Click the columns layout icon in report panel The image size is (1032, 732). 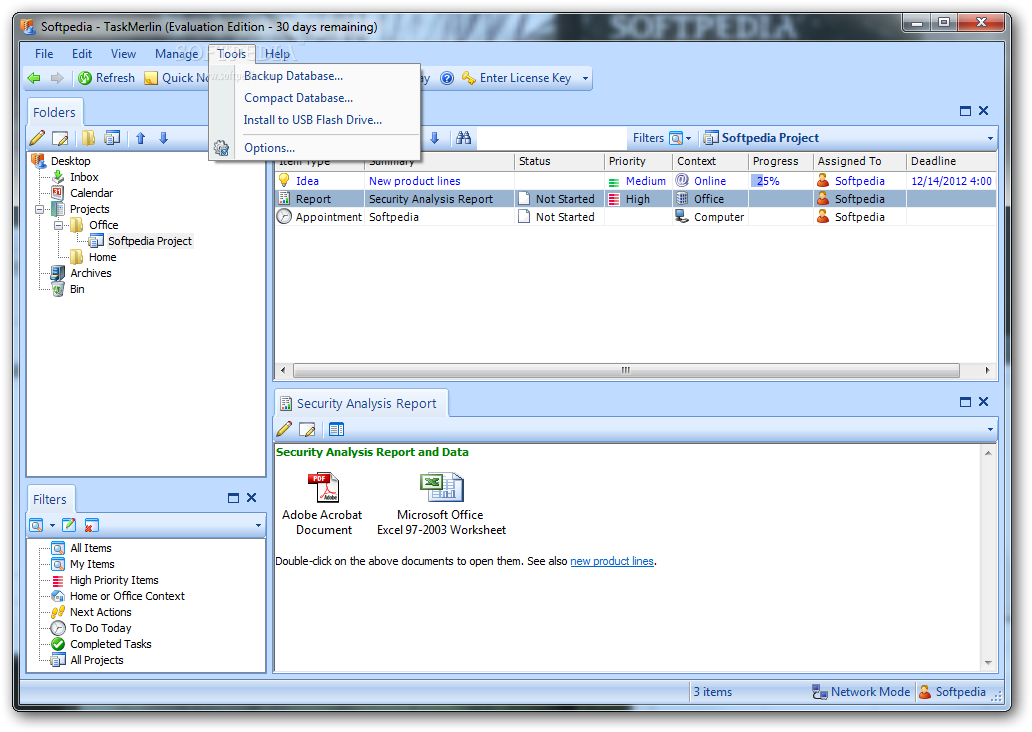click(336, 430)
